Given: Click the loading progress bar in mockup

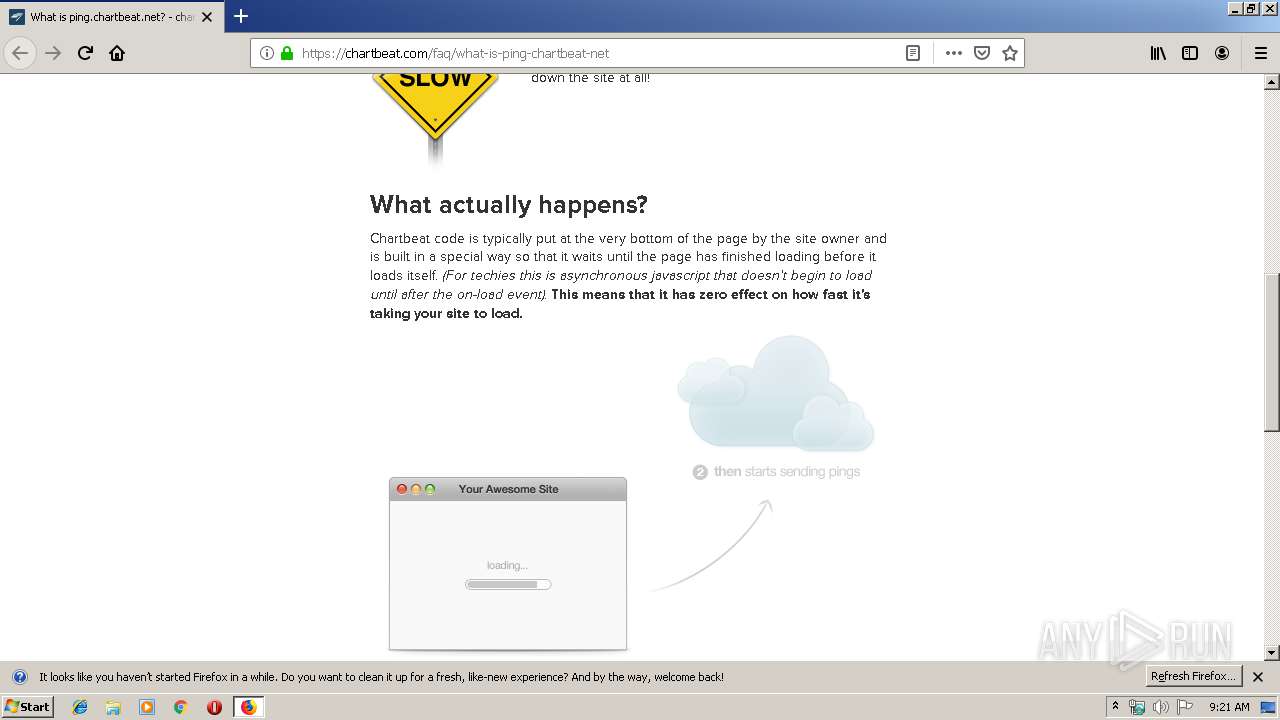Looking at the screenshot, I should click(x=508, y=584).
